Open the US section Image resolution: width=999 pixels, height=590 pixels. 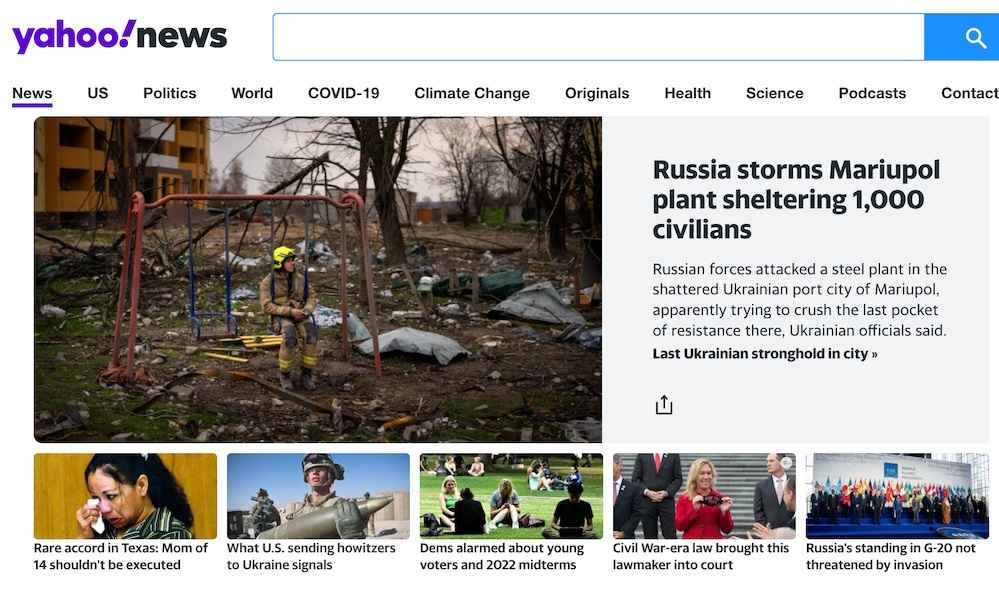pos(97,93)
